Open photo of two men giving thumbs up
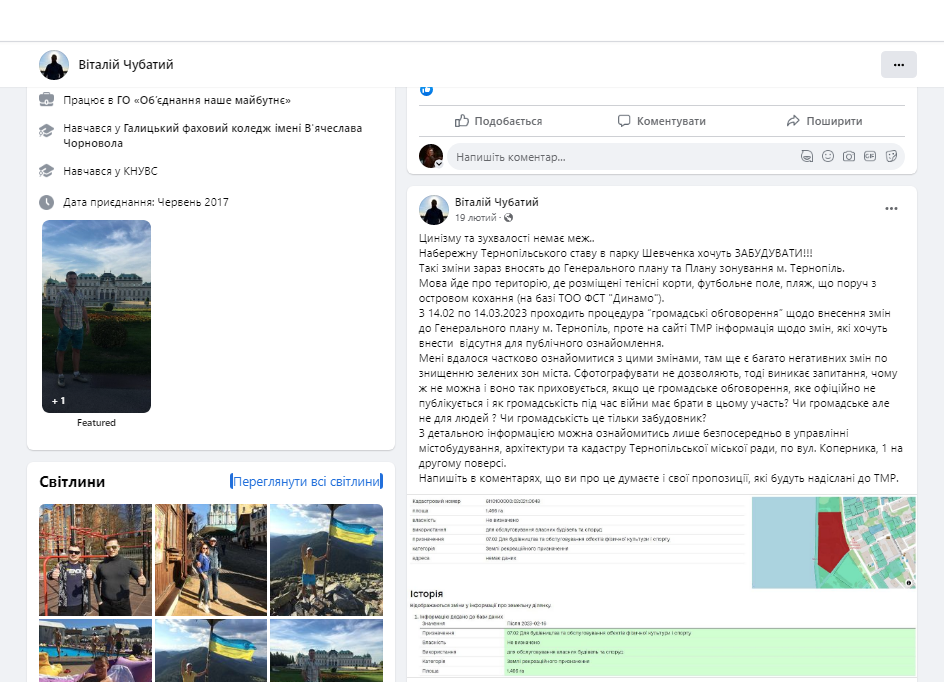The image size is (944, 682). click(95, 560)
